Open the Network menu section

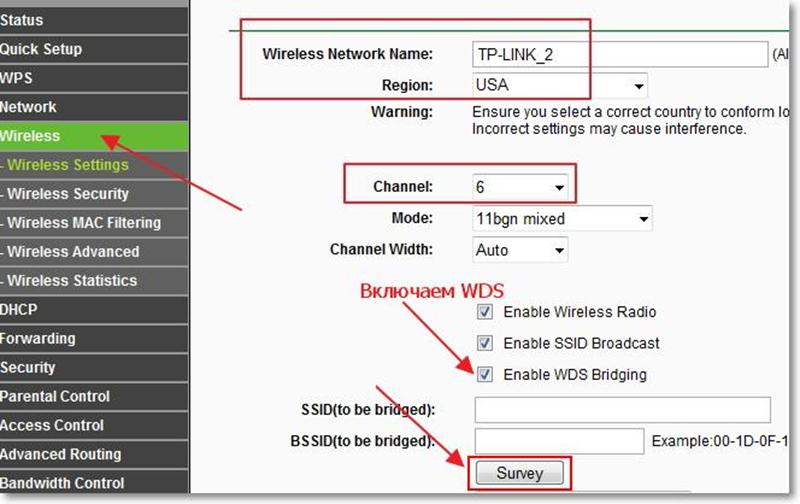pyautogui.click(x=29, y=107)
